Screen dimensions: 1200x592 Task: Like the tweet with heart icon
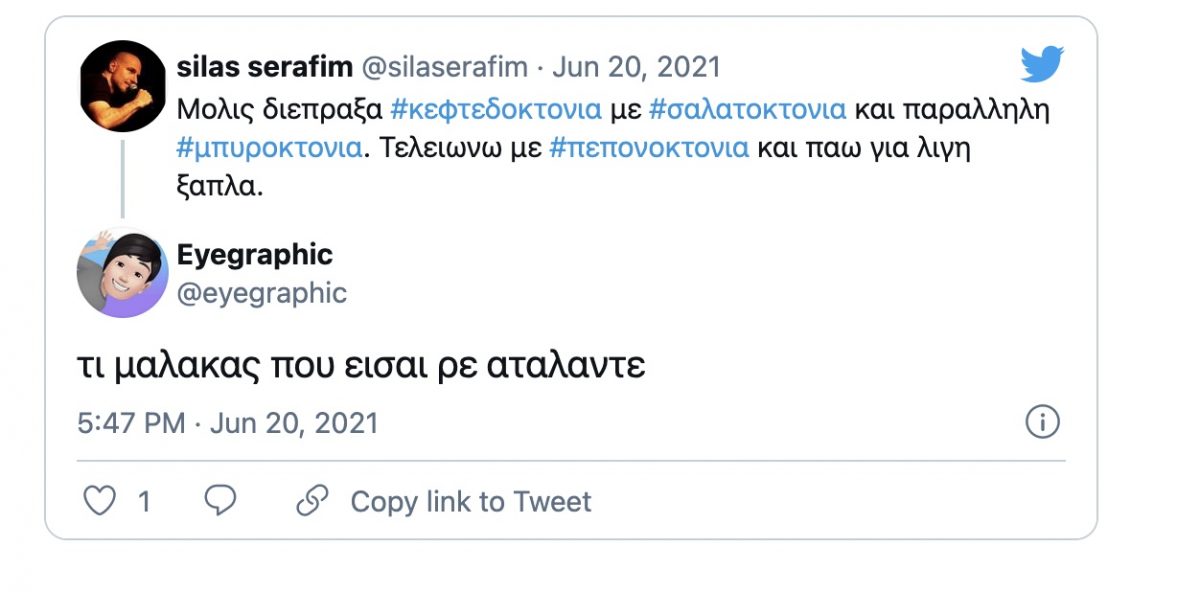pyautogui.click(x=99, y=500)
